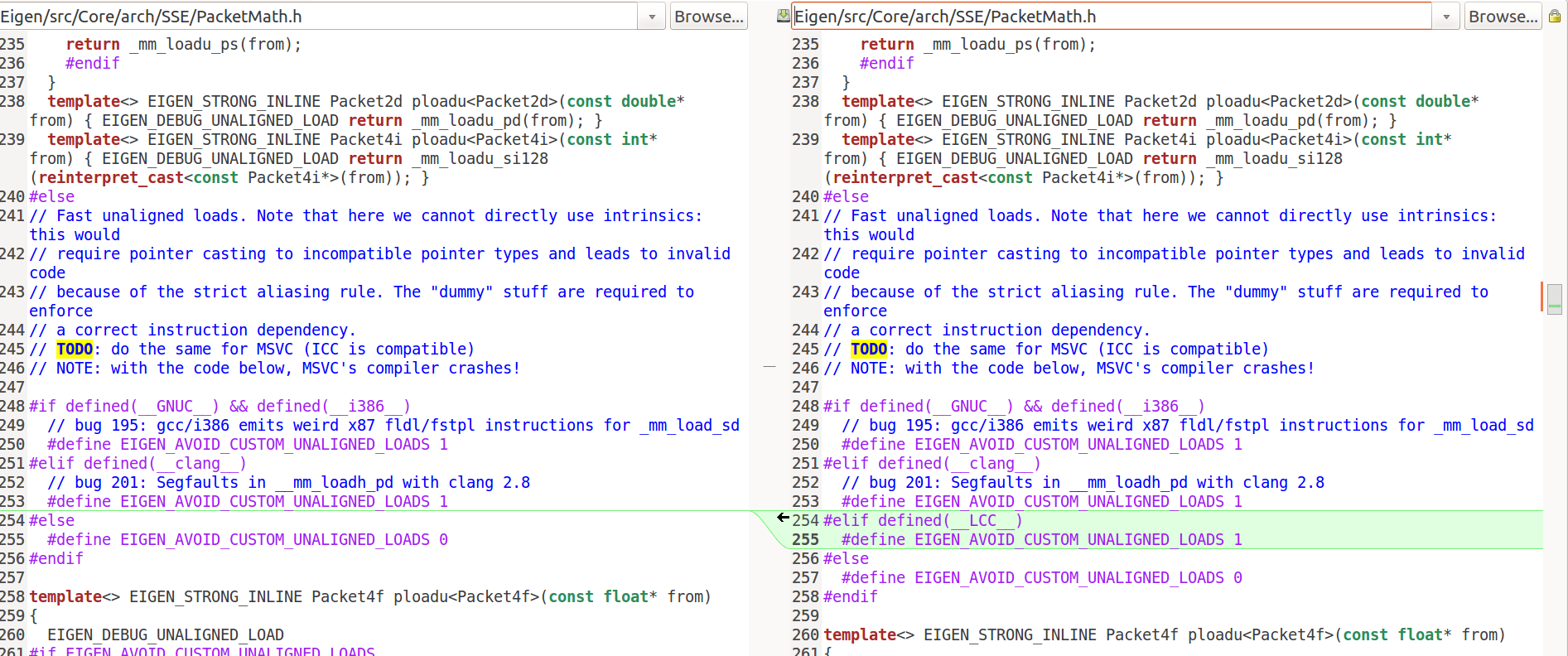Click the define on right pane line 255
The height and width of the screenshot is (656, 1568).
(x=1042, y=540)
